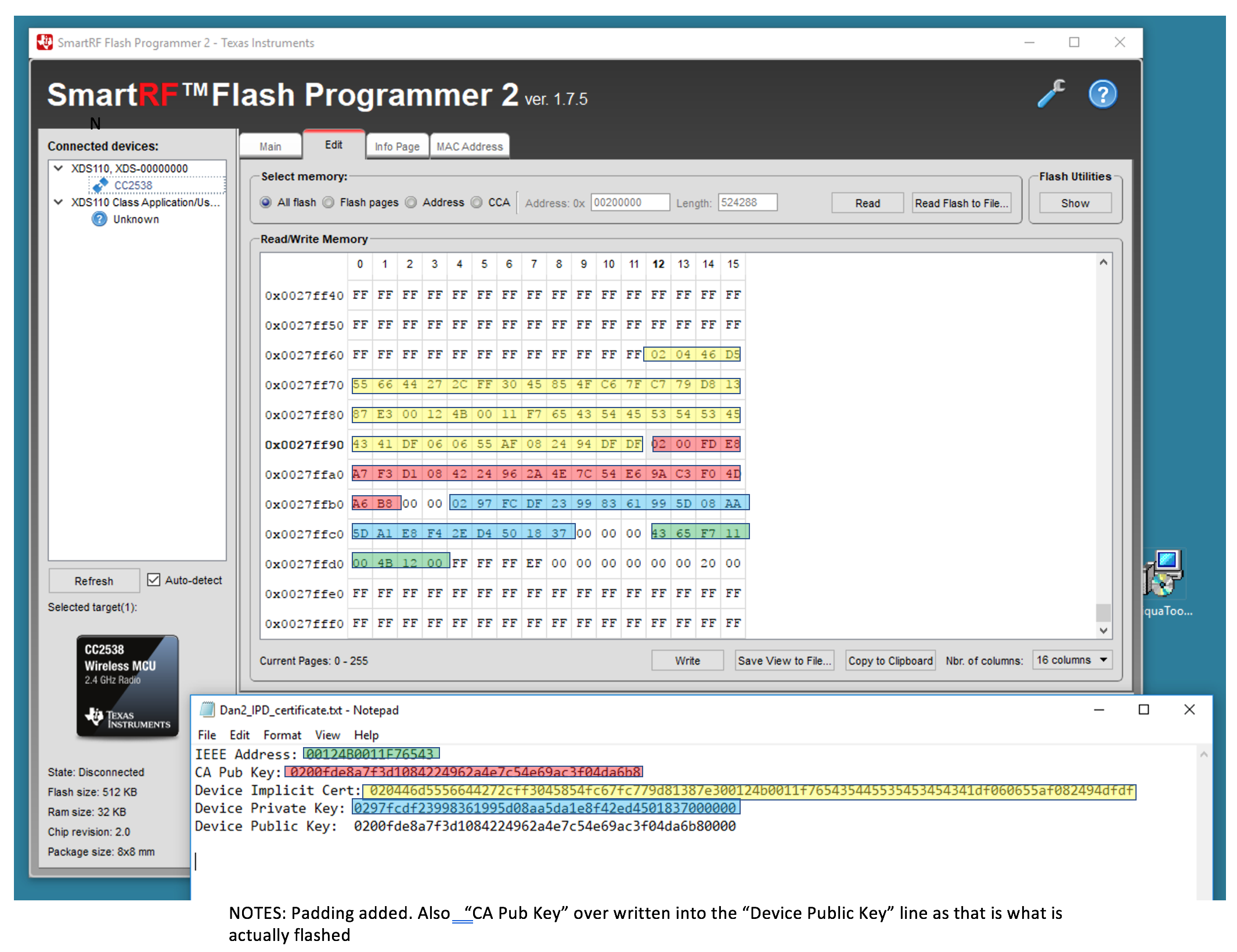Screen dimensions: 1237x952
Task: Click the wrench settings icon
Action: 1051,93
